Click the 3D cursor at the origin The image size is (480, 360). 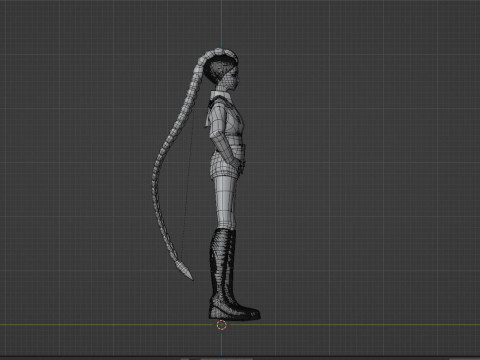[x=222, y=325]
